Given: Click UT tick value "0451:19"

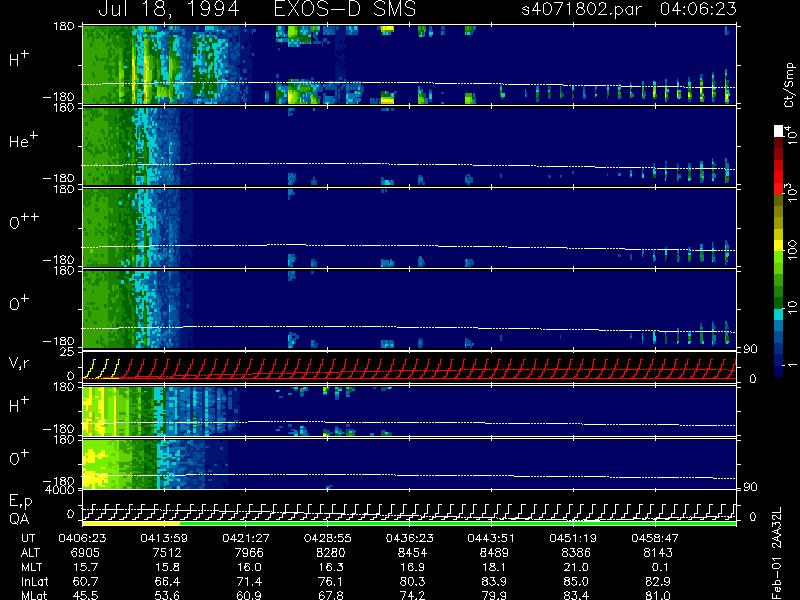Looking at the screenshot, I should tap(573, 538).
